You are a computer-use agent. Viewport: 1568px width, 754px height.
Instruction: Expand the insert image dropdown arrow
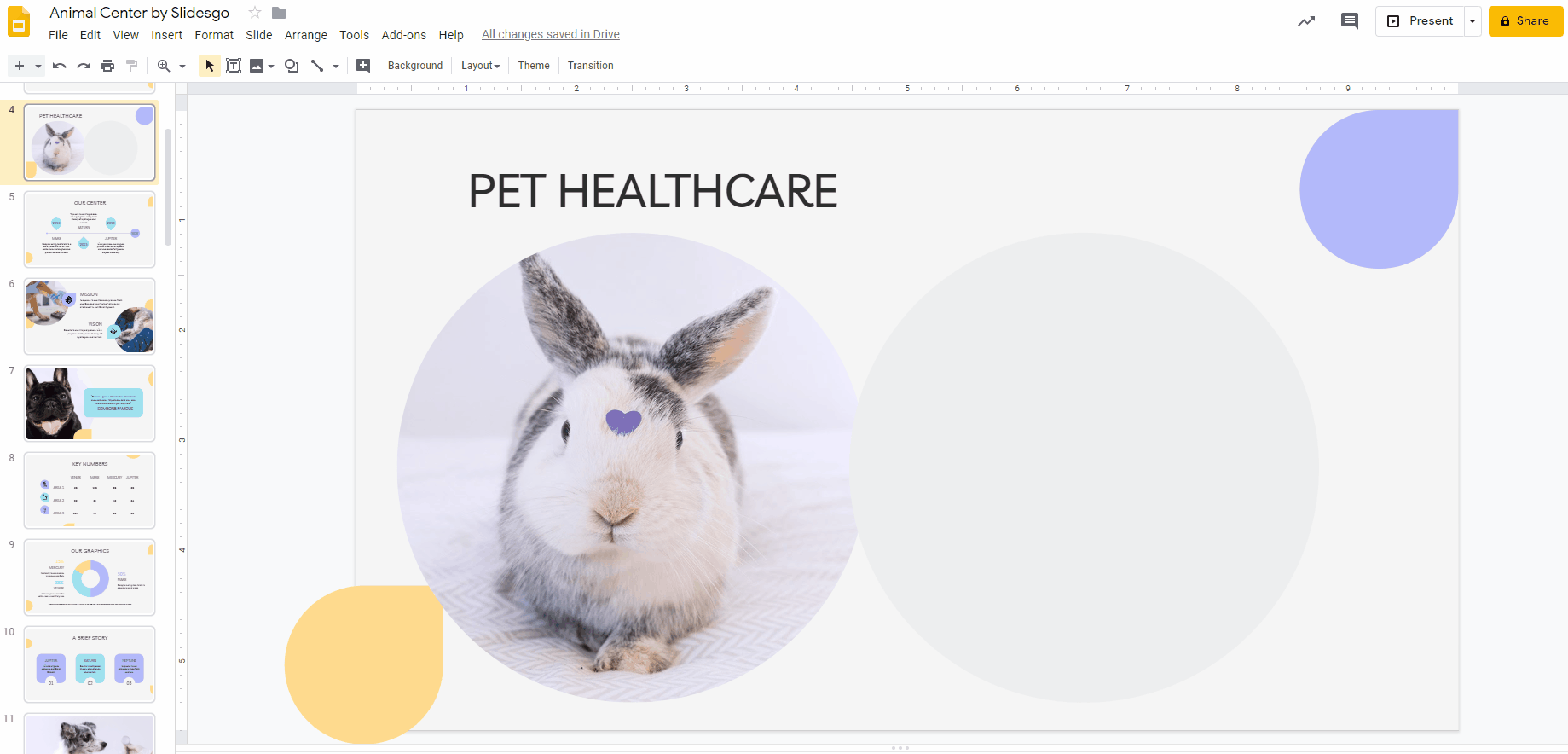271,66
